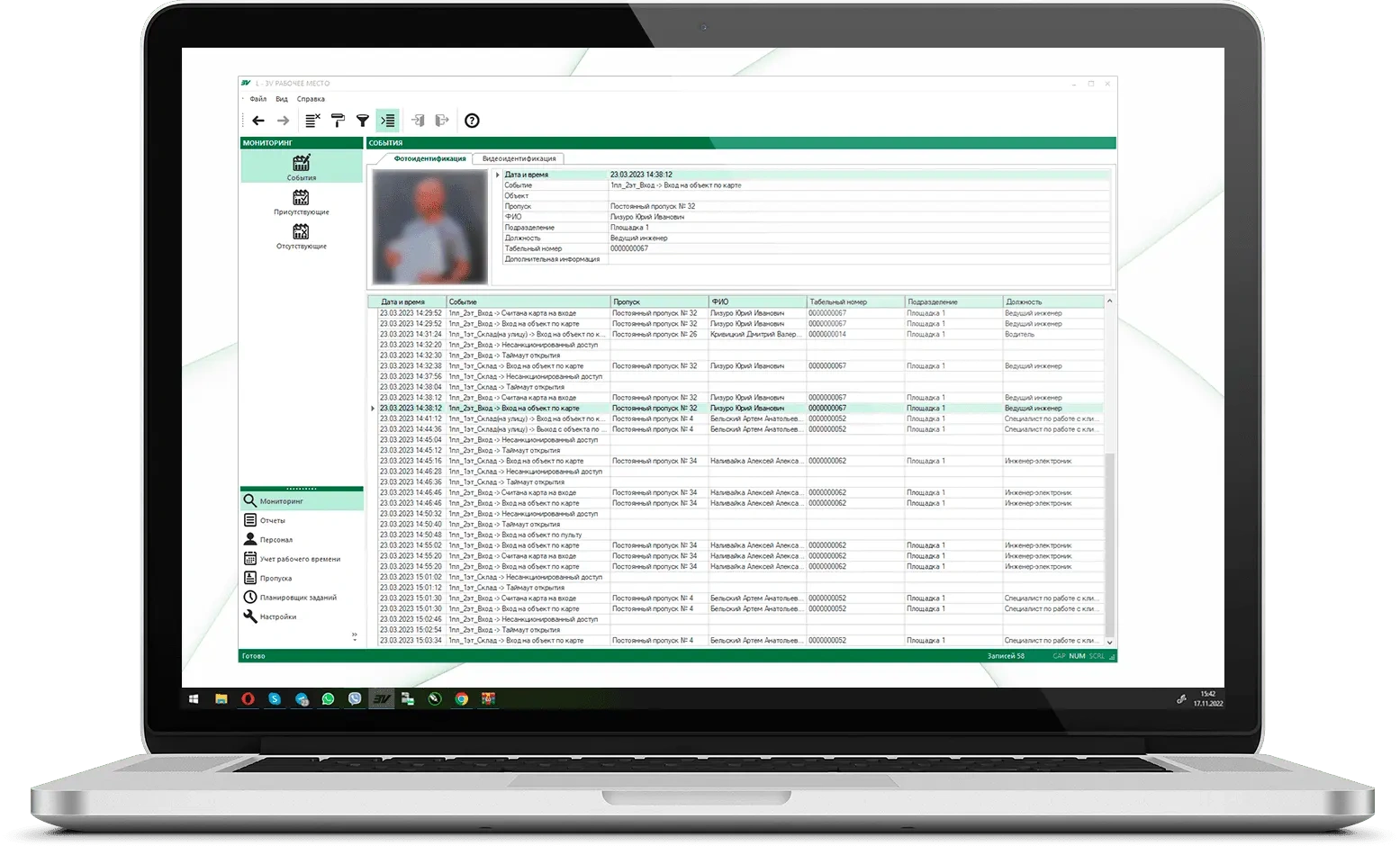
Task: Click the back arrow in the toolbar
Action: tap(258, 121)
